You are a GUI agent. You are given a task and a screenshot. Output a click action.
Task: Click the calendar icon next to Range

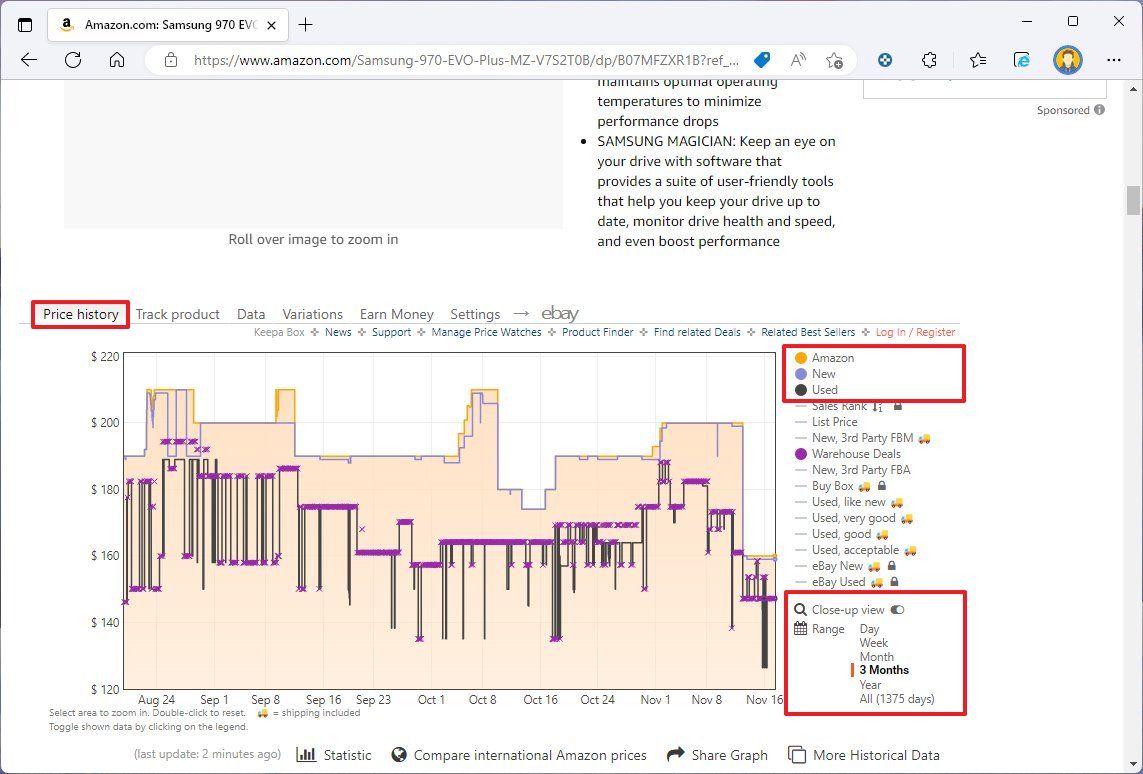tap(799, 629)
